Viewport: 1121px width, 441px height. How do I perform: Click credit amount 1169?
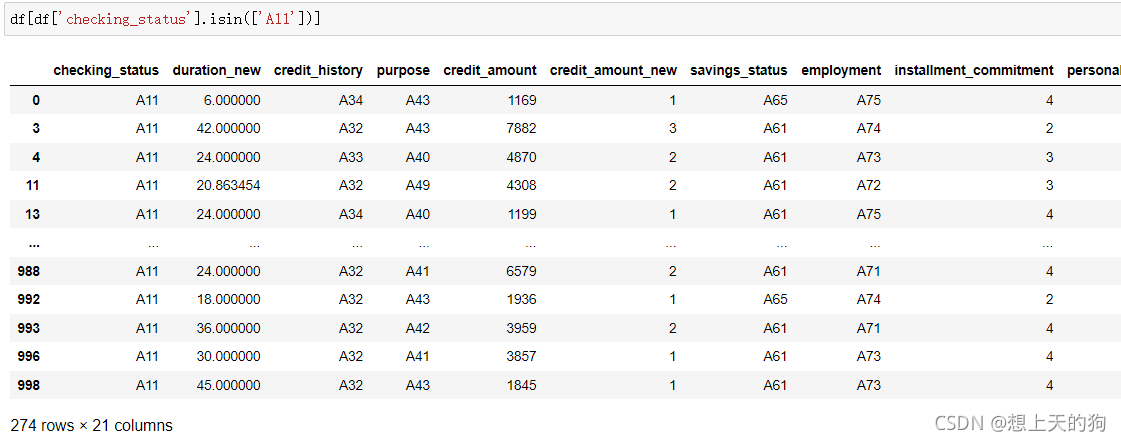click(x=521, y=100)
